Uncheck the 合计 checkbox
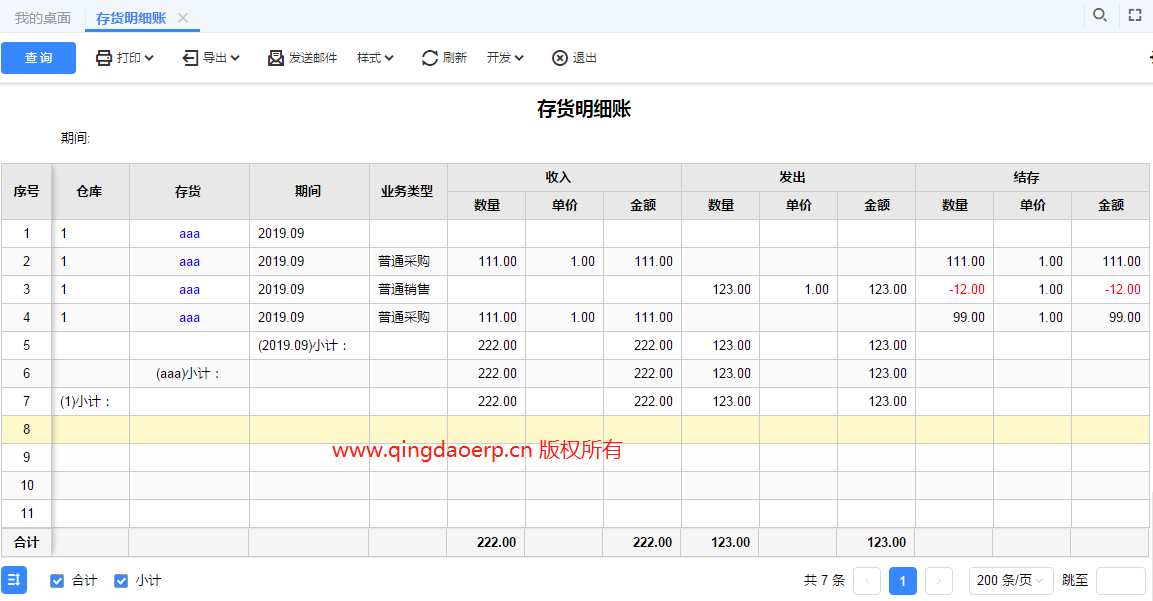The image size is (1153, 601). 57,581
